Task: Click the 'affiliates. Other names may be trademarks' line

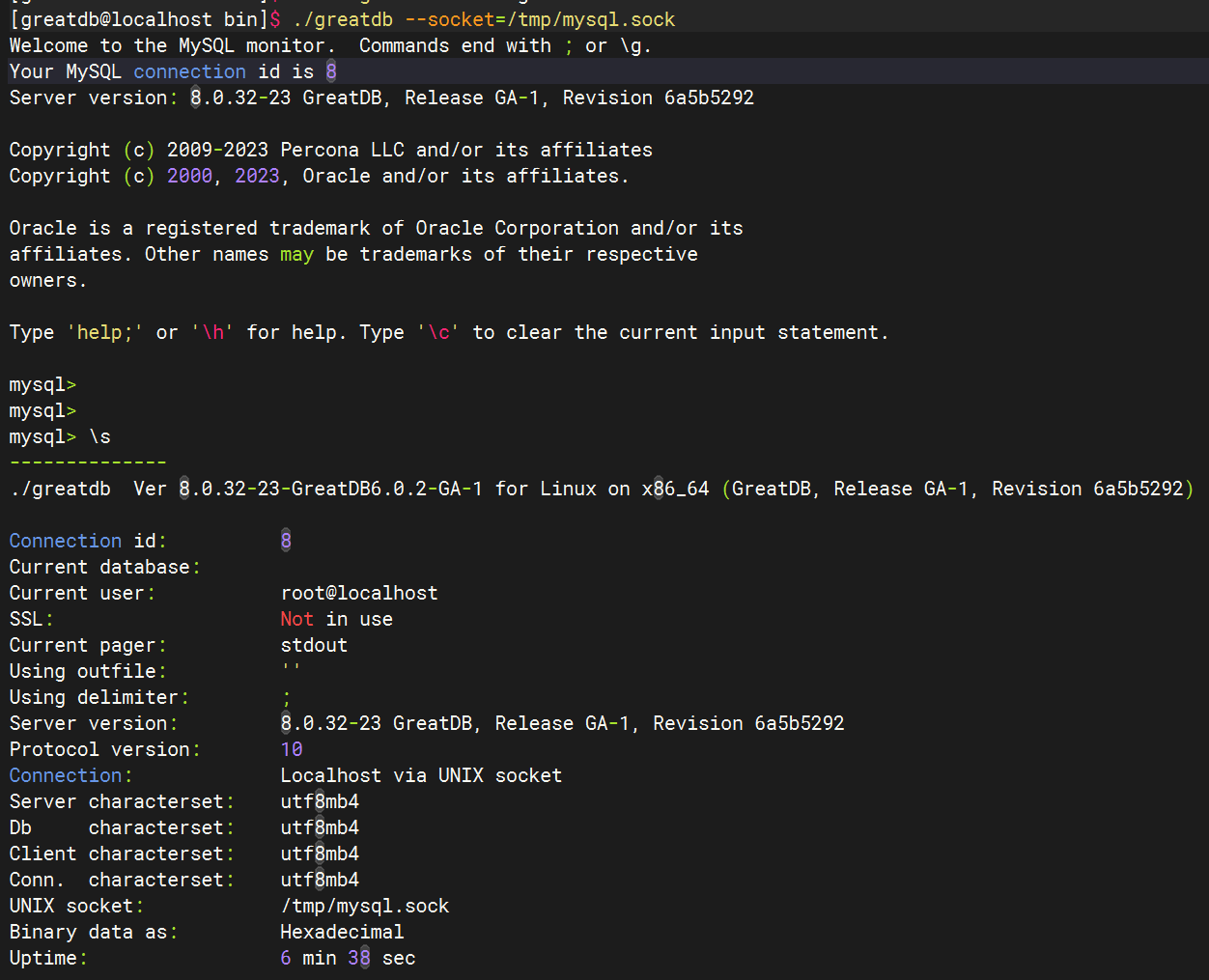Action: pyautogui.click(x=353, y=254)
